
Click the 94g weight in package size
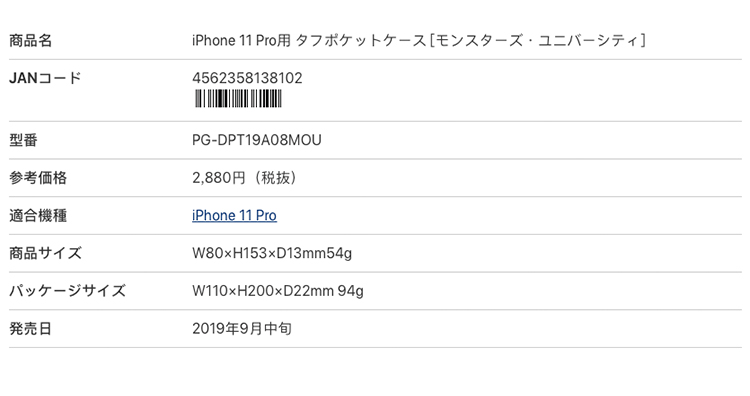[x=351, y=291]
